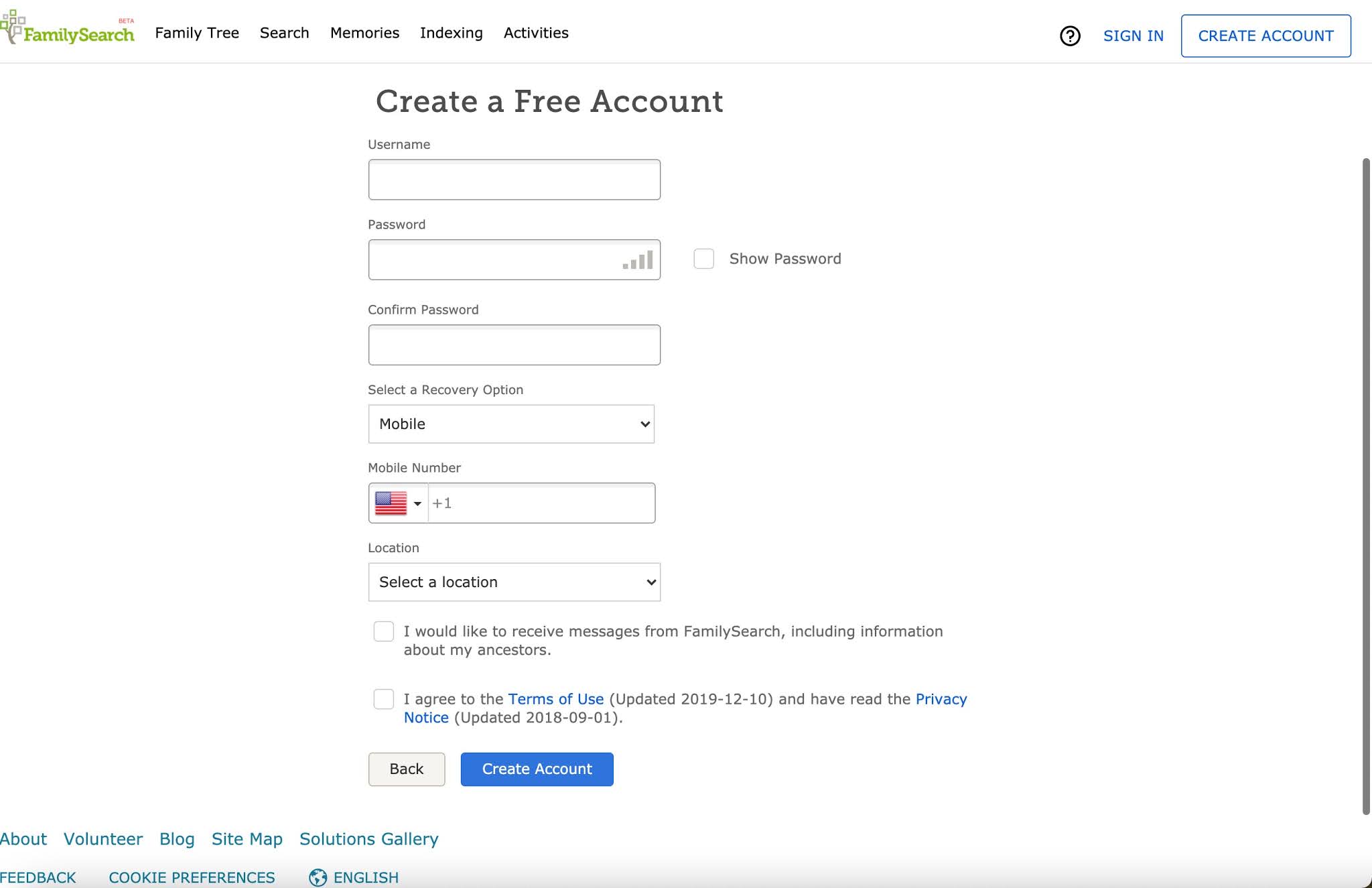Click the SIGN IN link
The height and width of the screenshot is (888, 1372).
[1133, 36]
